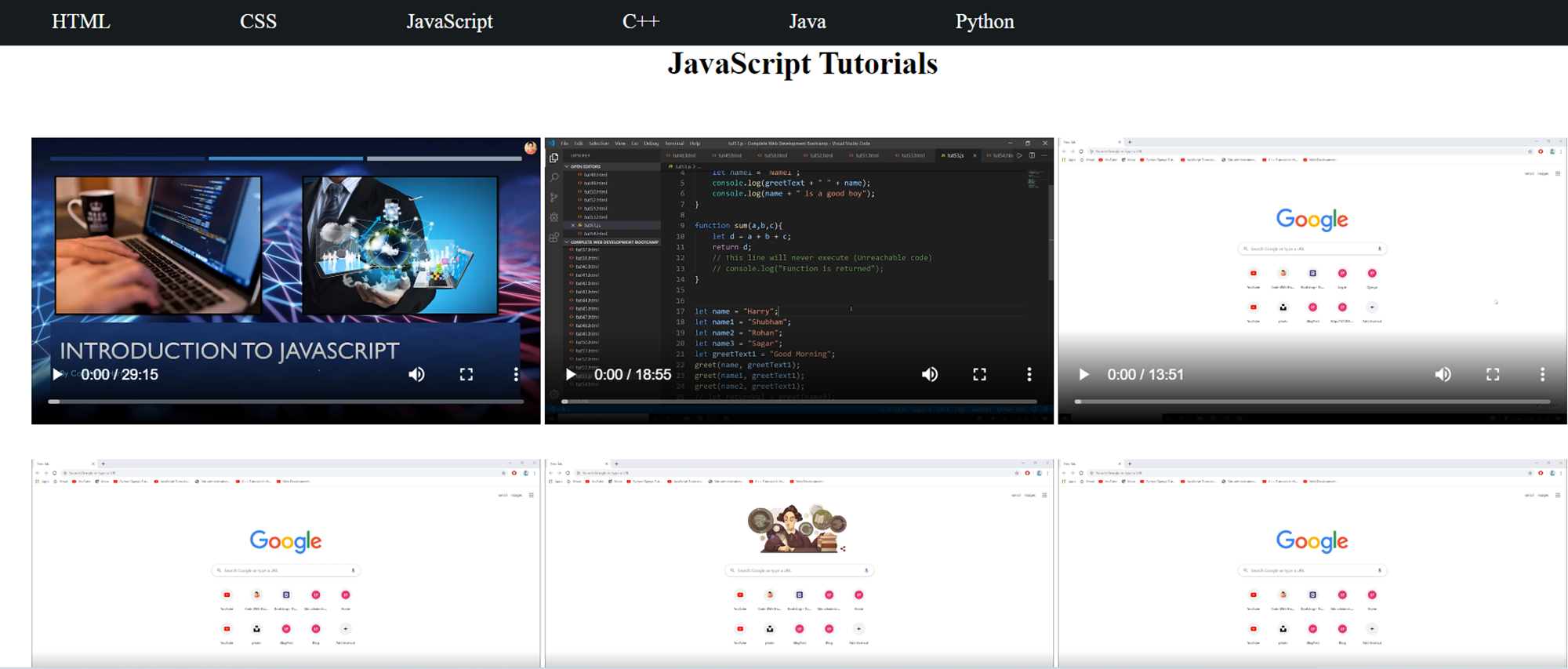Seek on the first video's progress bar
This screenshot has width=1568, height=669.
(x=286, y=402)
